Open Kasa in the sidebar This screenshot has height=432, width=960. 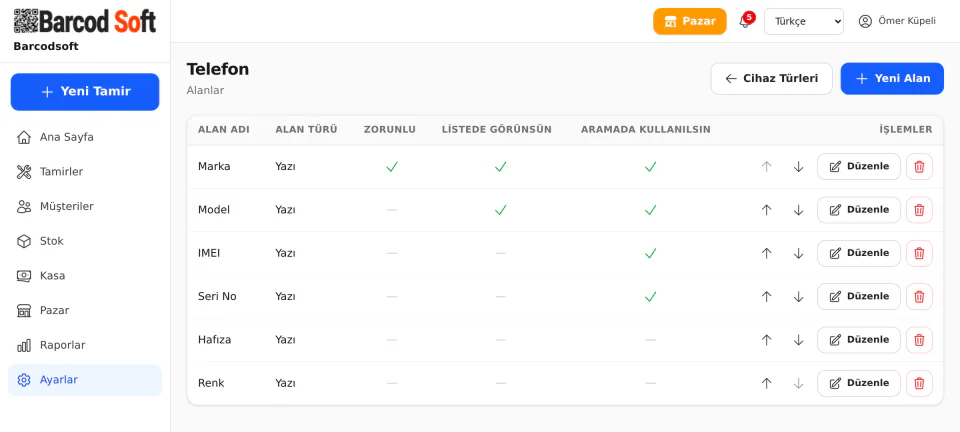coord(84,276)
